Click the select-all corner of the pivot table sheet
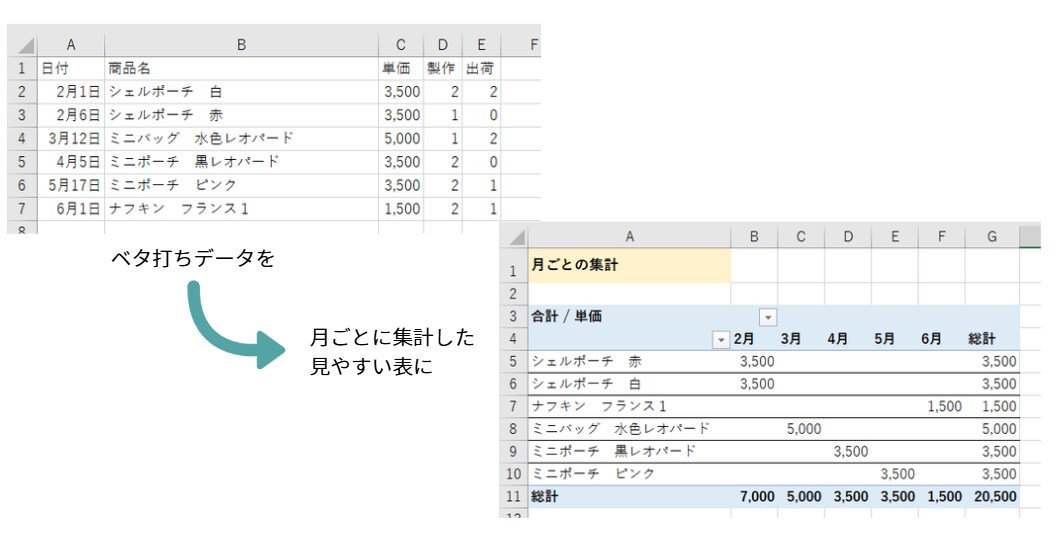 (515, 237)
